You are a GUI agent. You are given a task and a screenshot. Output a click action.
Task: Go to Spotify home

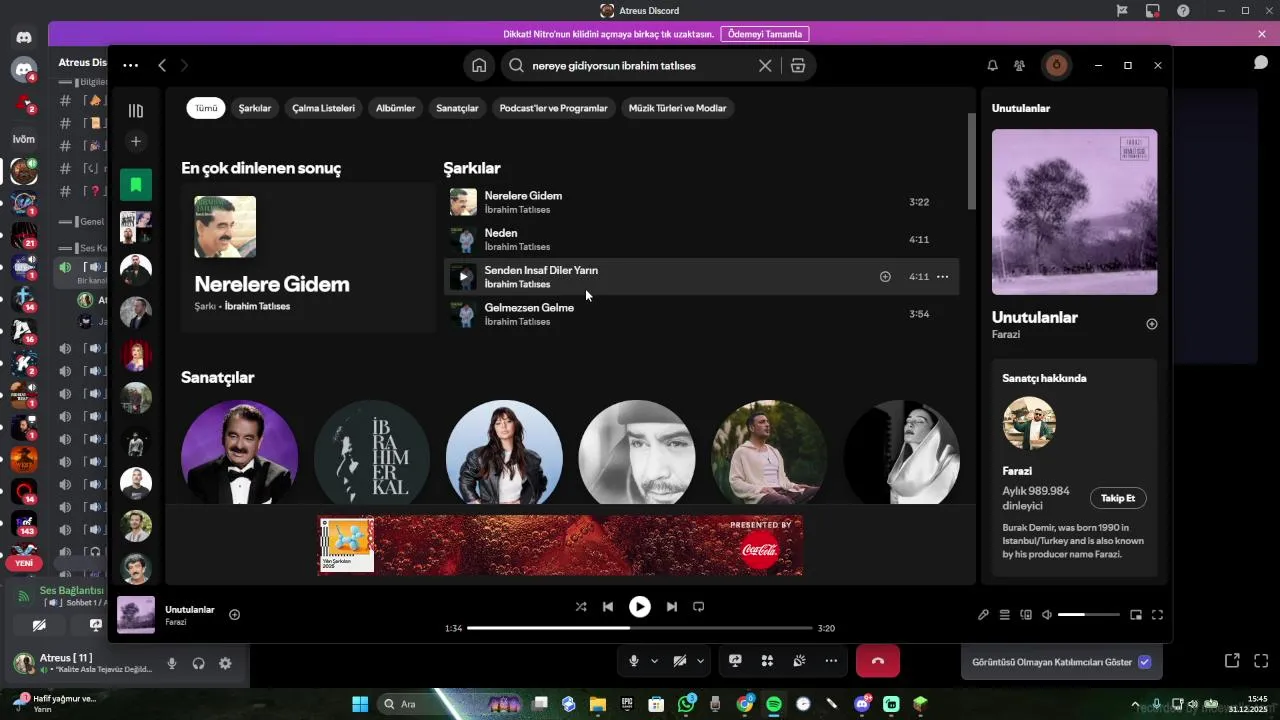click(479, 65)
